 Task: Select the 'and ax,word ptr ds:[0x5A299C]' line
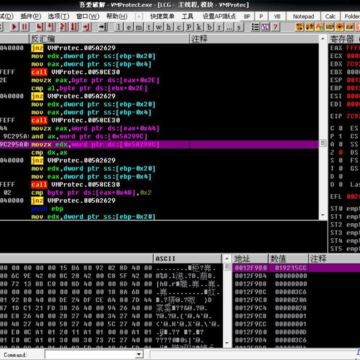pyautogui.click(x=159, y=136)
